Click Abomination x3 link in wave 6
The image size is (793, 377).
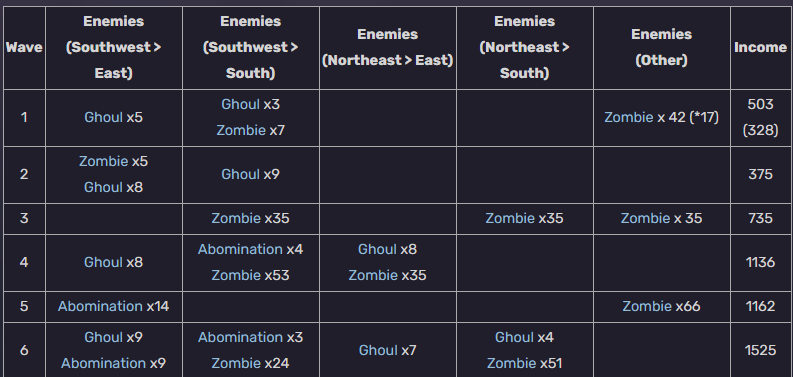240,337
